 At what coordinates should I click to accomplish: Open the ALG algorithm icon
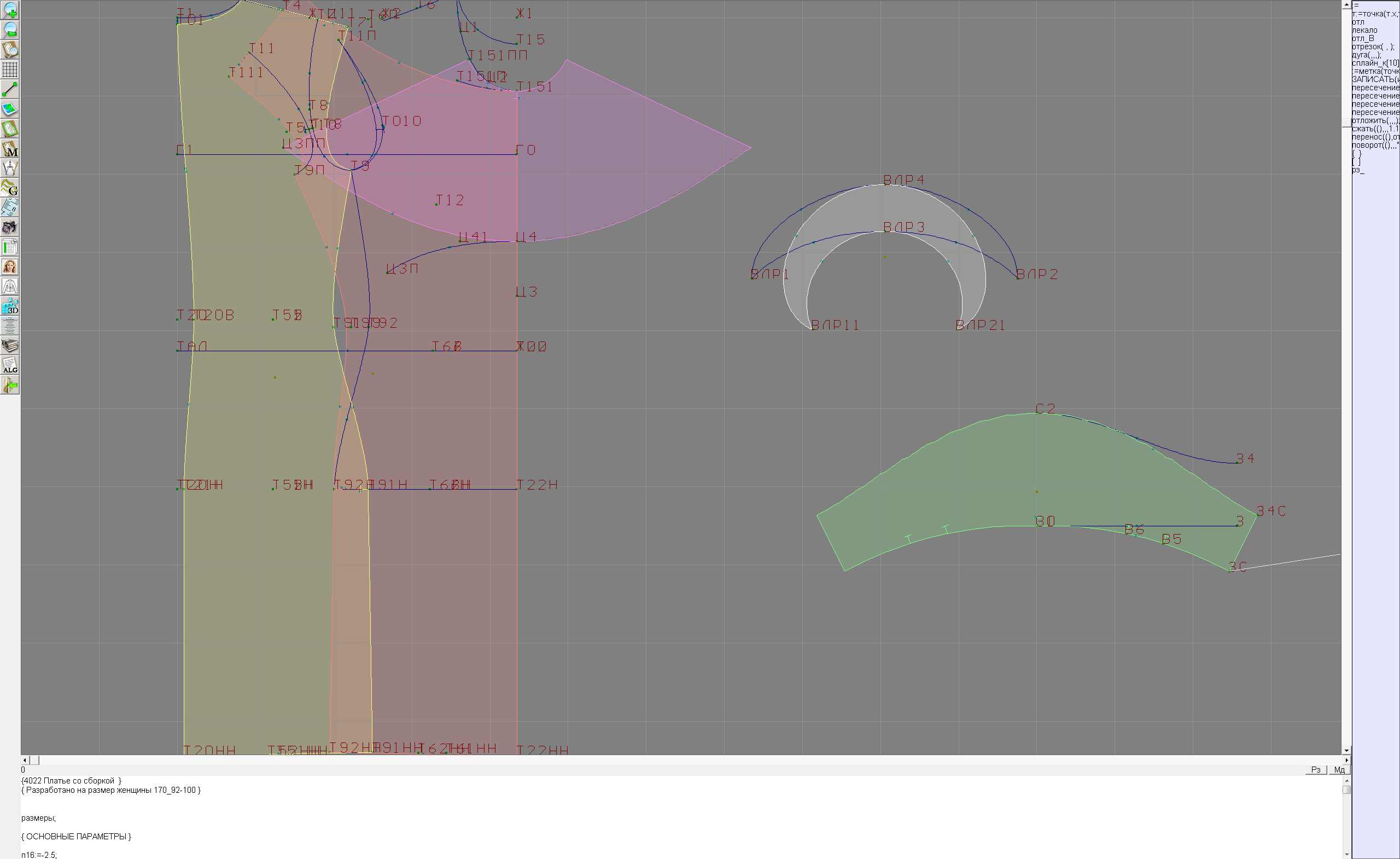10,365
